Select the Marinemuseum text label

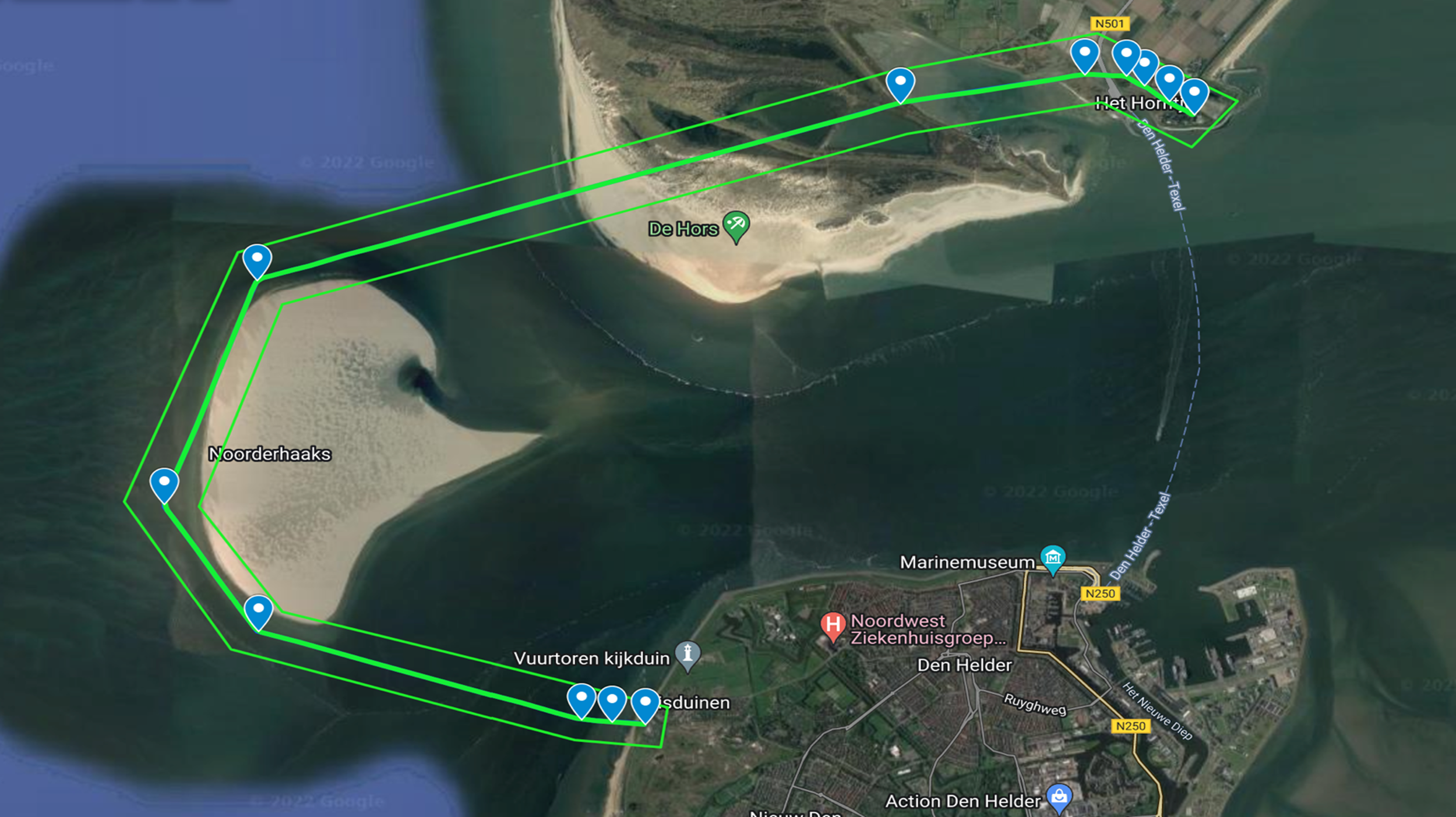968,562
